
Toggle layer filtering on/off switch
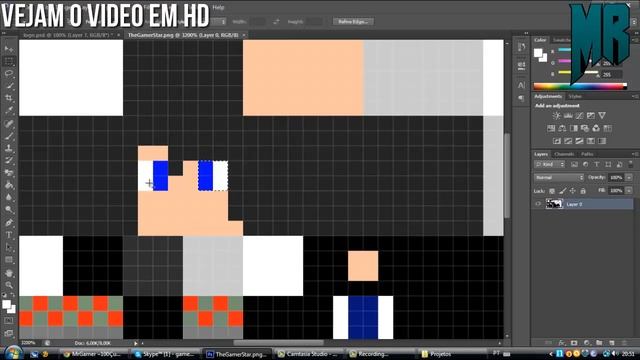(631, 164)
